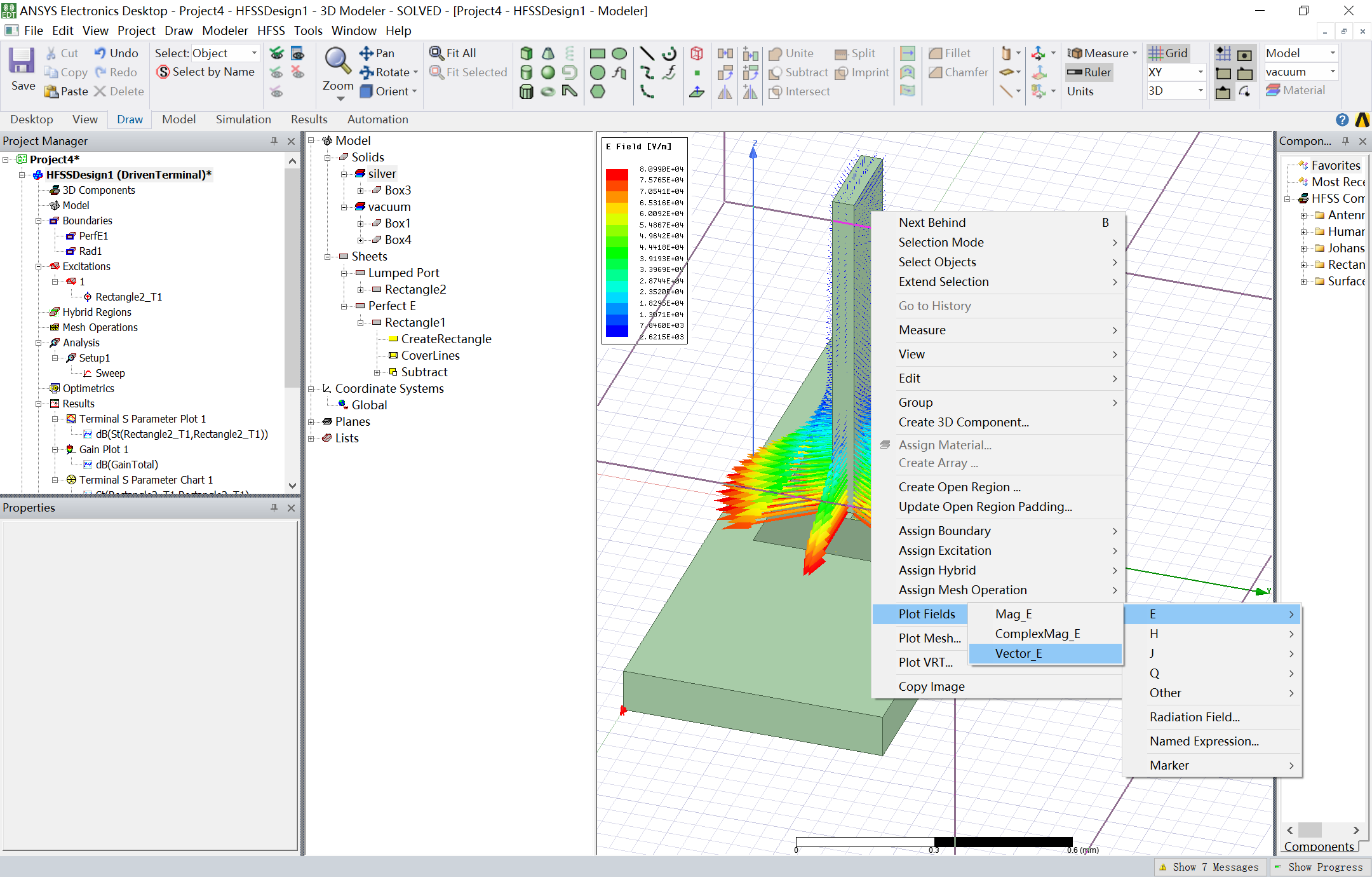Click Show 7 Messages button
1372x877 pixels.
pos(1209,867)
